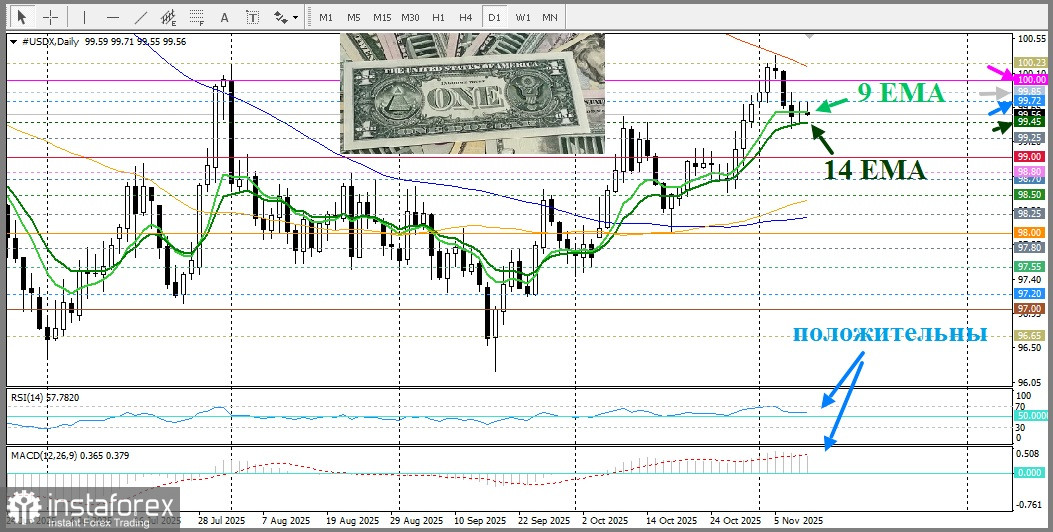Switch chart to H4 timeframe
Image resolution: width=1053 pixels, height=532 pixels.
pyautogui.click(x=466, y=17)
